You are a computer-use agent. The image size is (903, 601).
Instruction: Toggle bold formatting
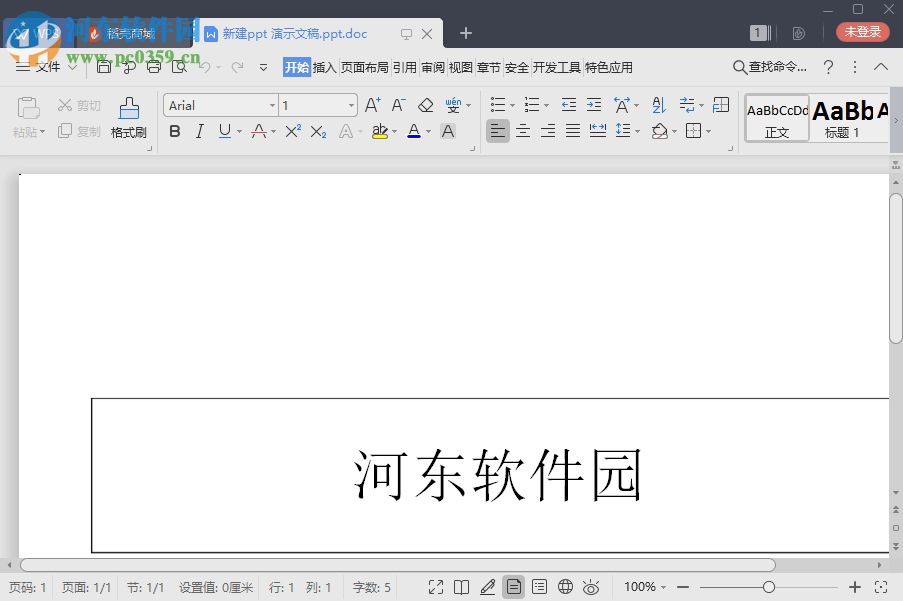click(175, 131)
